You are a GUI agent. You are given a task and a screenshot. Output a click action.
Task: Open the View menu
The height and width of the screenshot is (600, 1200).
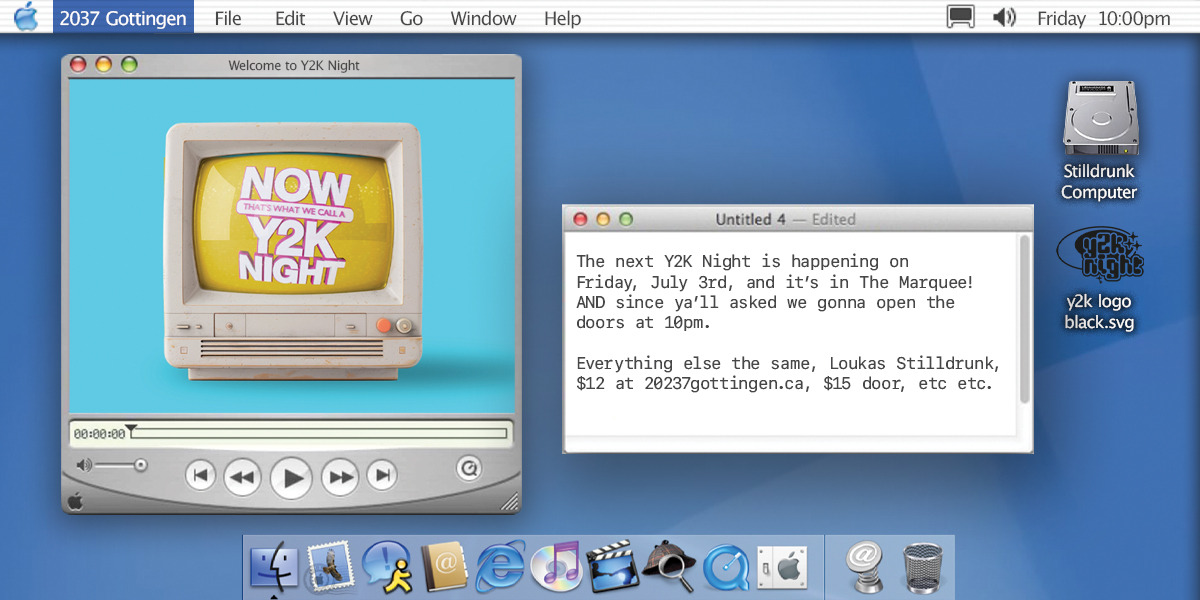[x=352, y=18]
